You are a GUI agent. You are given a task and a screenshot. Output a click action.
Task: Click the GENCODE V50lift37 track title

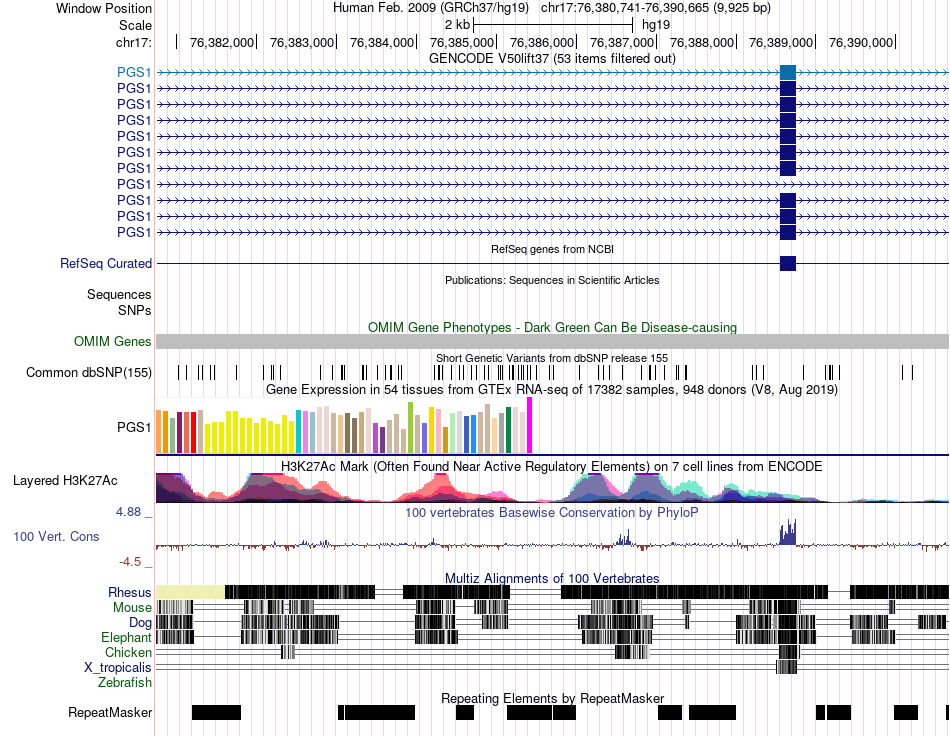coord(552,59)
